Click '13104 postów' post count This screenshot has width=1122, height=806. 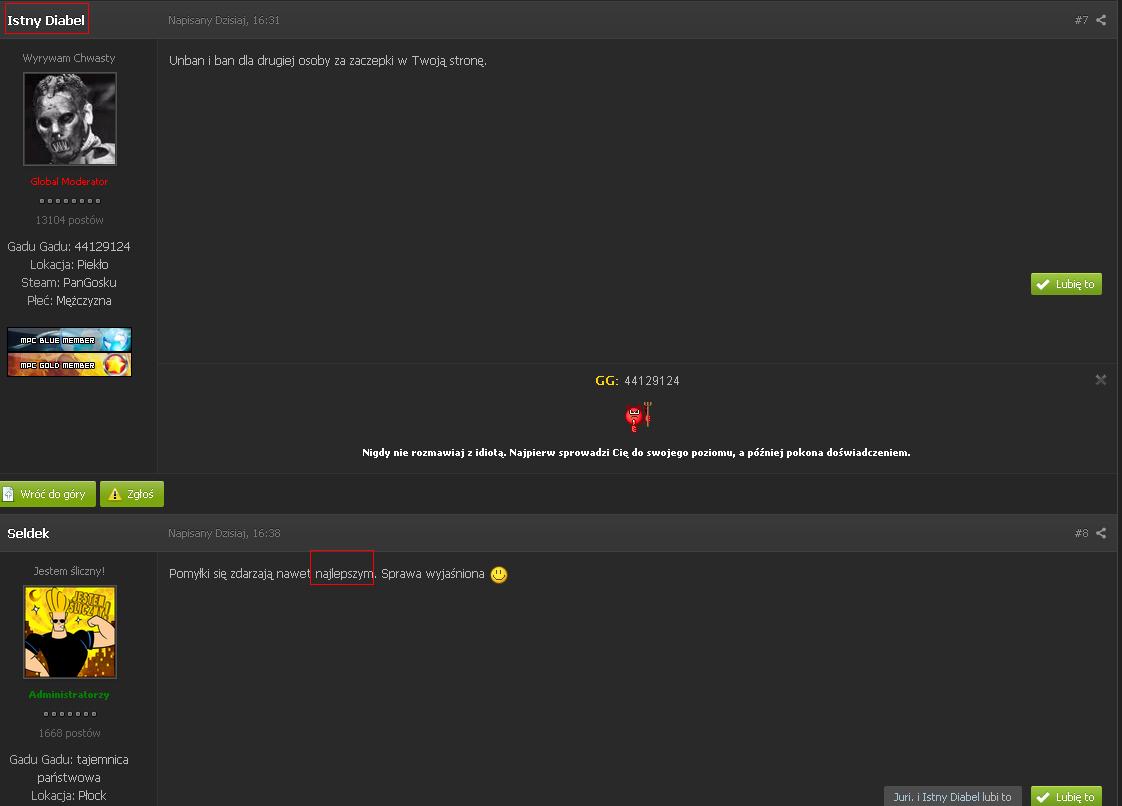[x=69, y=220]
